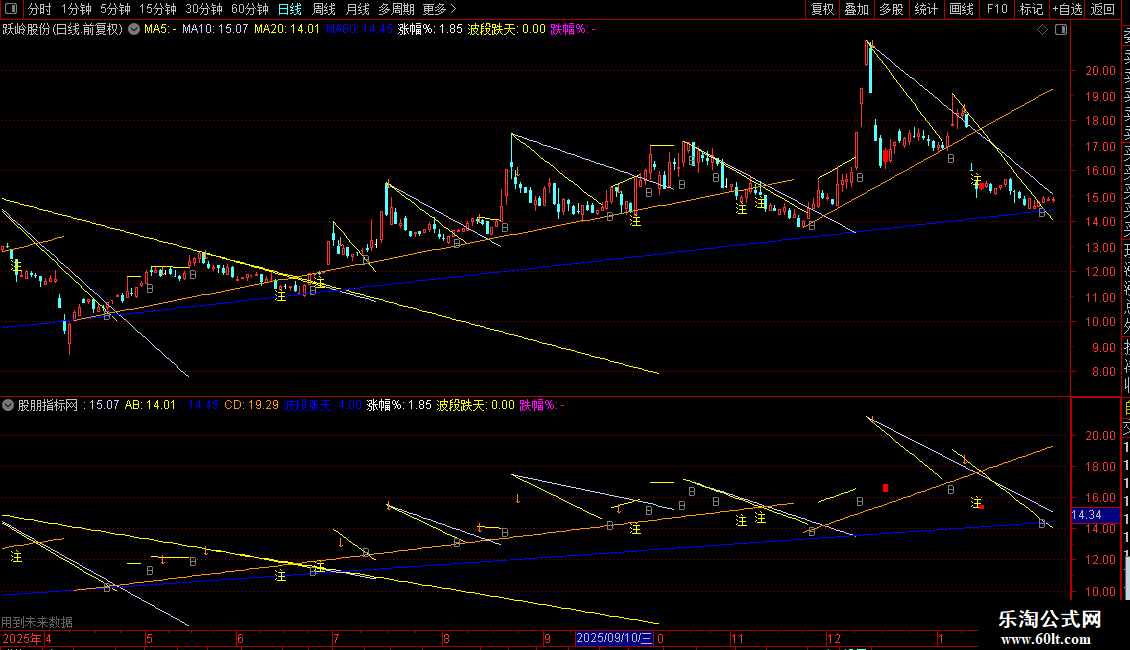Select the 1分钟 period tab
Viewport: 1130px width, 650px height.
pos(76,9)
